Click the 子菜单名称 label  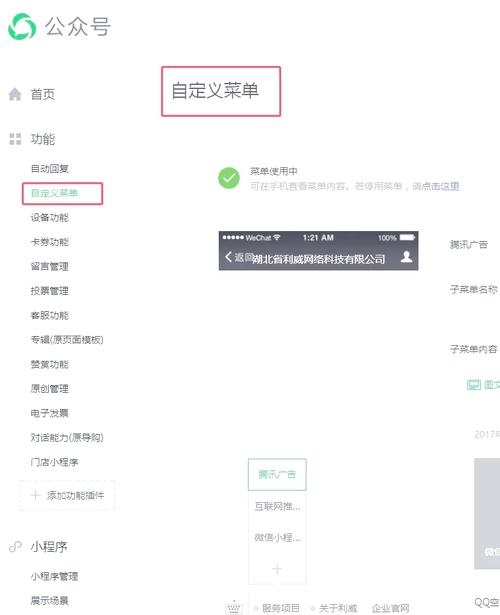click(x=474, y=289)
